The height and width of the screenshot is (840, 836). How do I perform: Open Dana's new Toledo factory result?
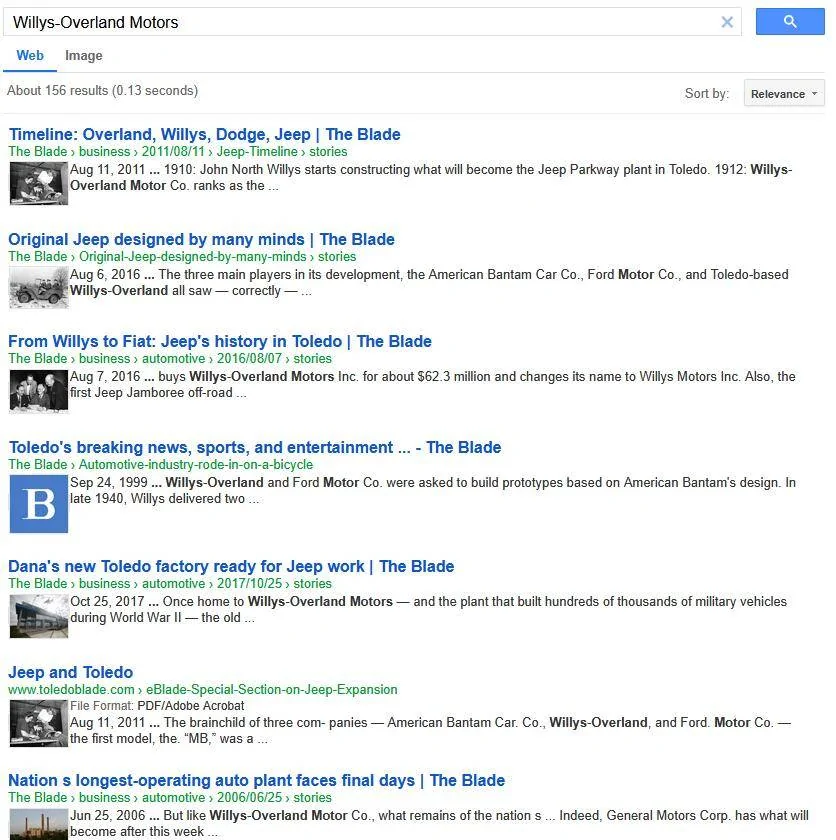[x=231, y=566]
